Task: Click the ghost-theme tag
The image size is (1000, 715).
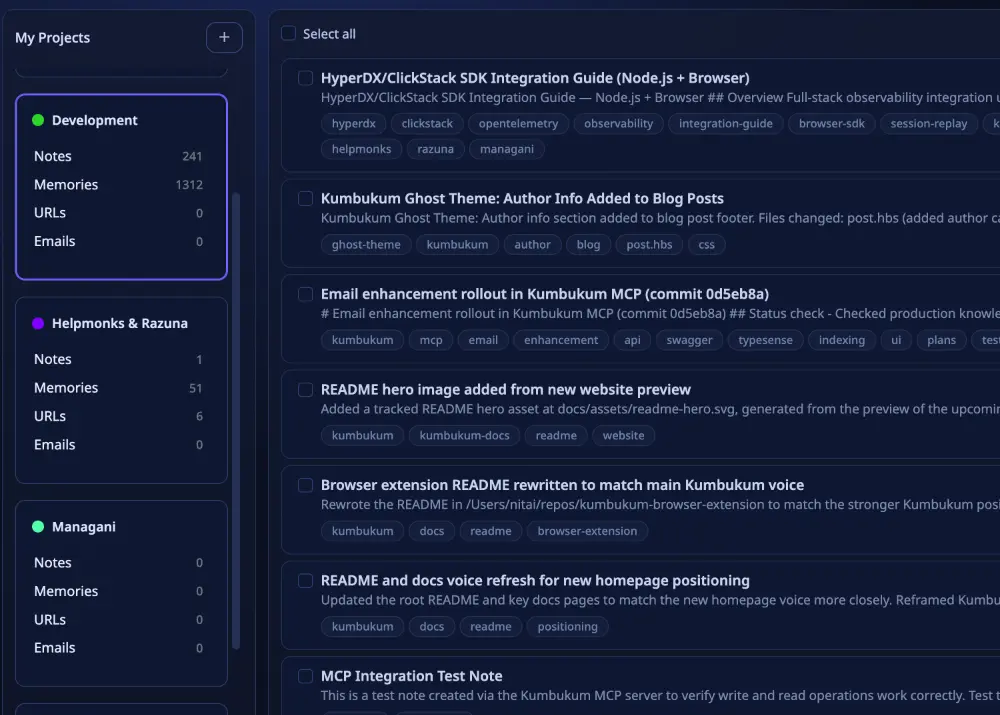Action: point(366,245)
